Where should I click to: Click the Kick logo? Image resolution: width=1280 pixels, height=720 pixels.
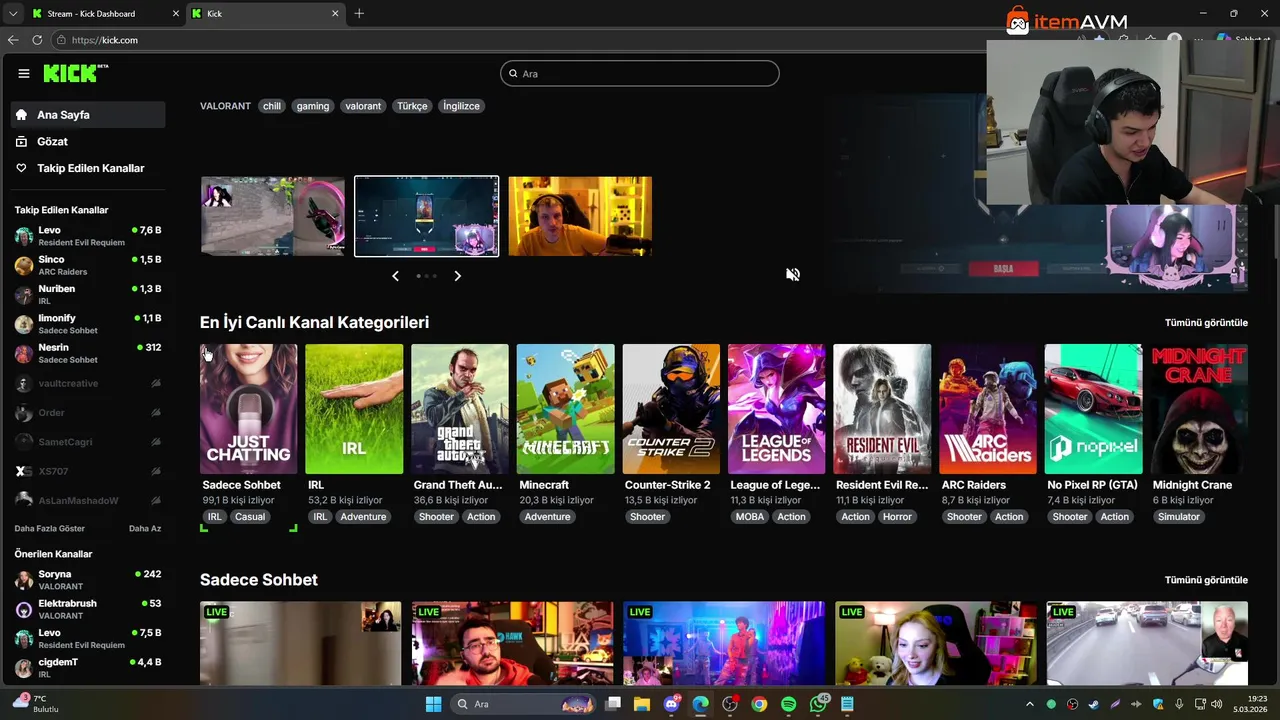pyautogui.click(x=76, y=73)
